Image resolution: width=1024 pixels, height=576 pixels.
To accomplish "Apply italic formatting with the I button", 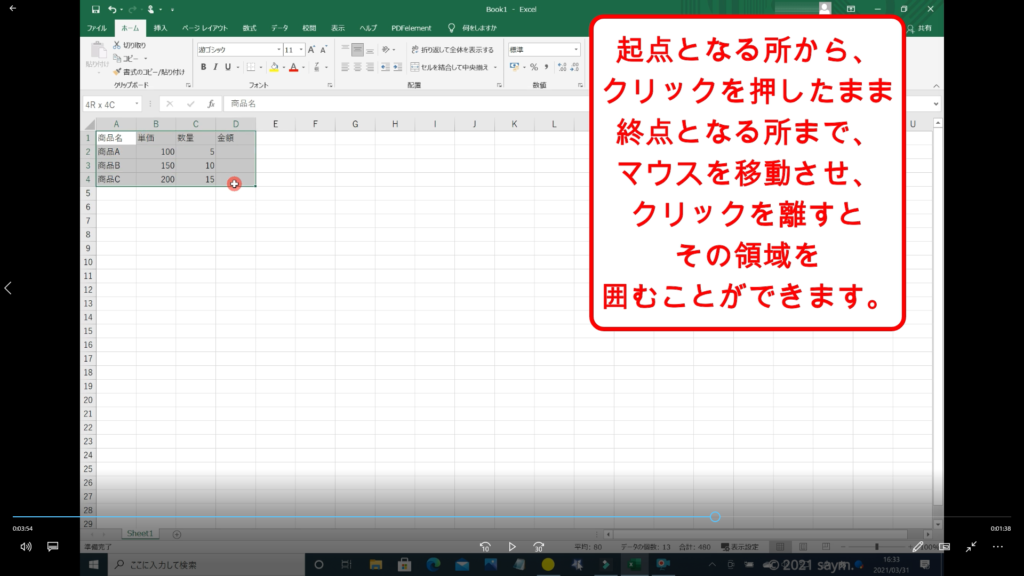I will (216, 67).
